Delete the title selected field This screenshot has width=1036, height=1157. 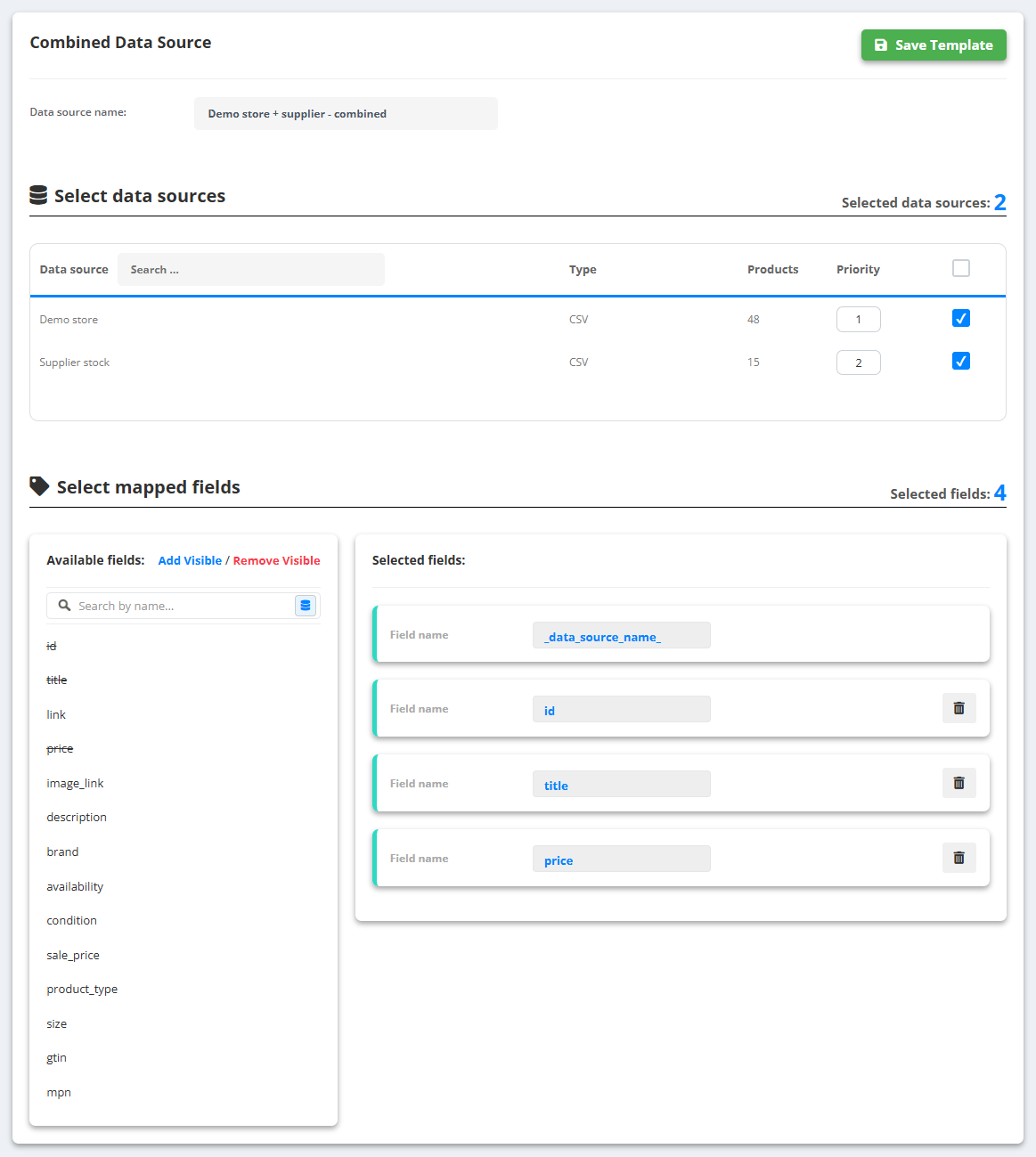959,783
